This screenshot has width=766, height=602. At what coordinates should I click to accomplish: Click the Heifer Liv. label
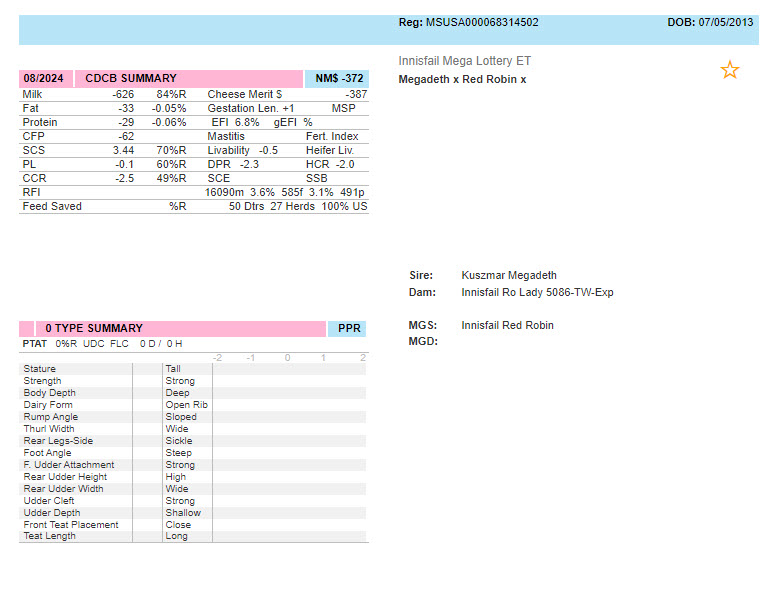tap(330, 150)
